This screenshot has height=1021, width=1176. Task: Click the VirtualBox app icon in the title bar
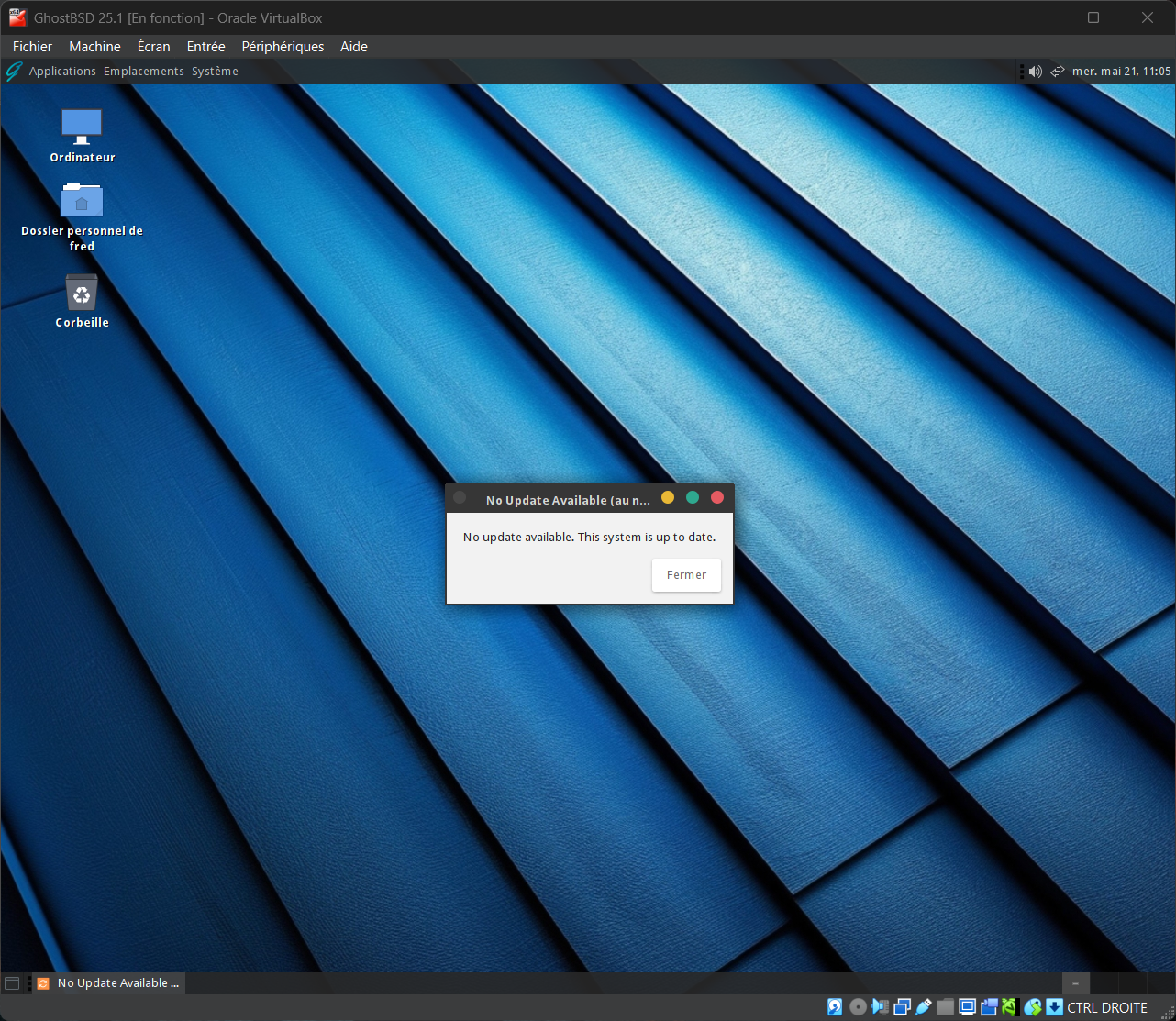tap(17, 17)
